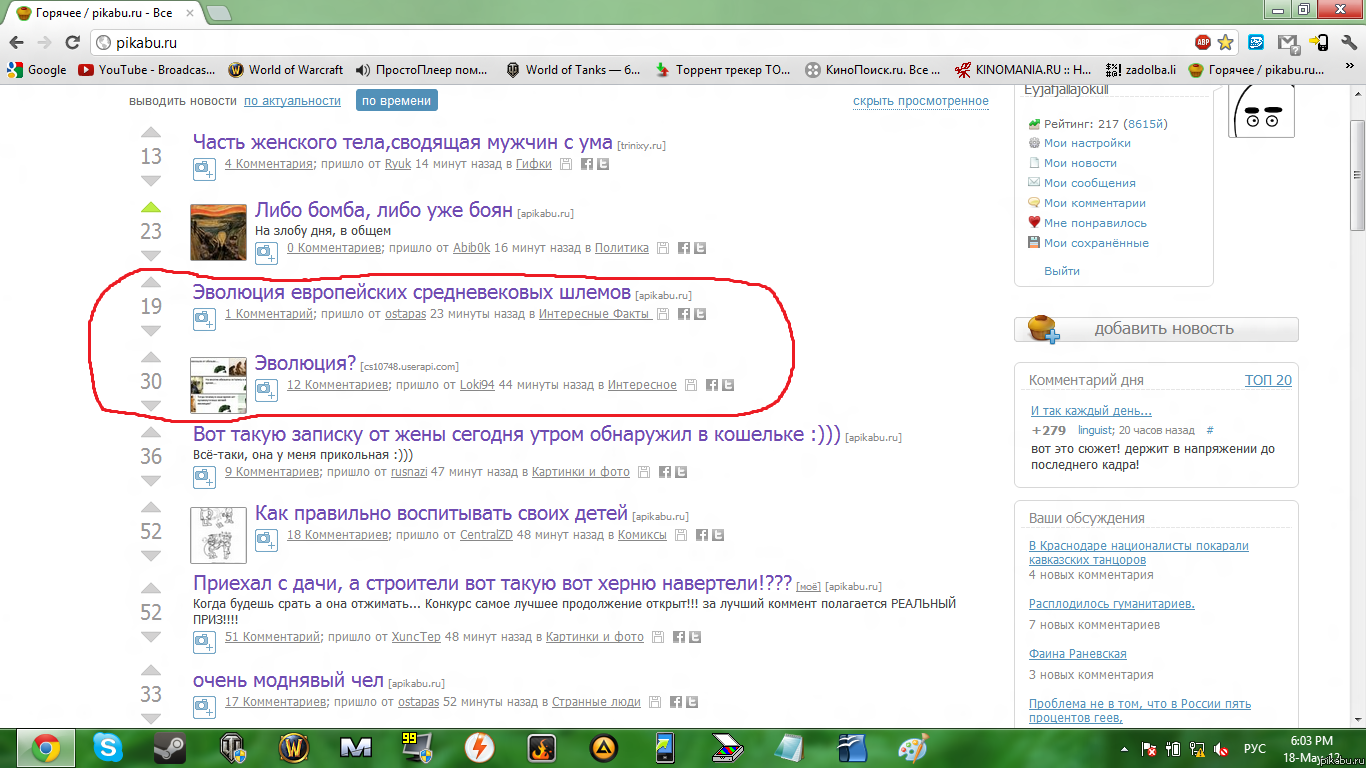
Task: Bookmark this page with the star icon
Action: click(x=1225, y=43)
